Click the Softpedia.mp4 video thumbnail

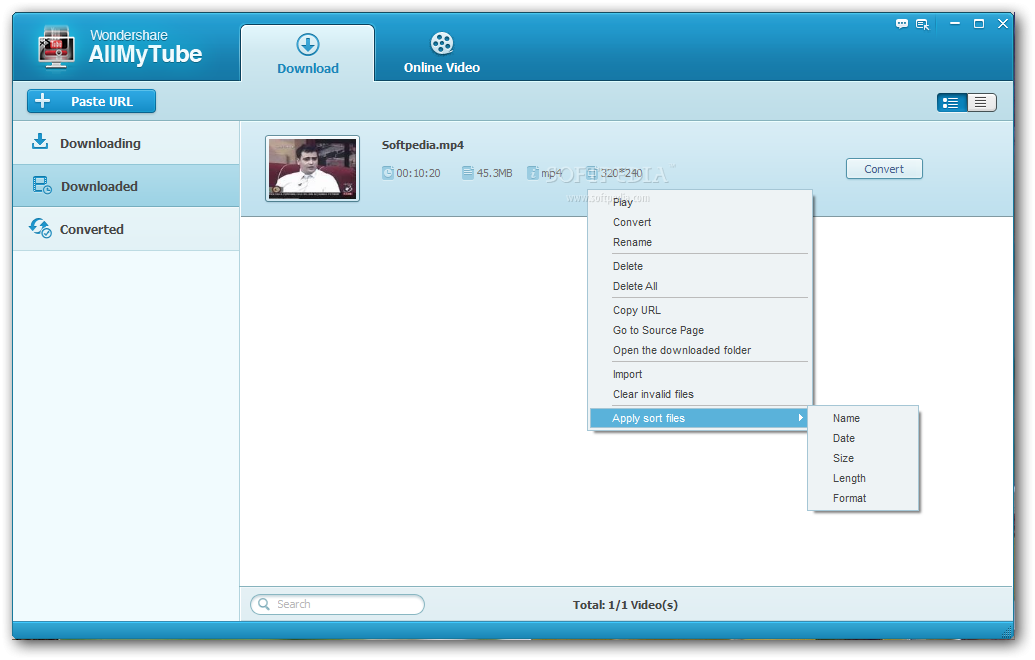[312, 168]
